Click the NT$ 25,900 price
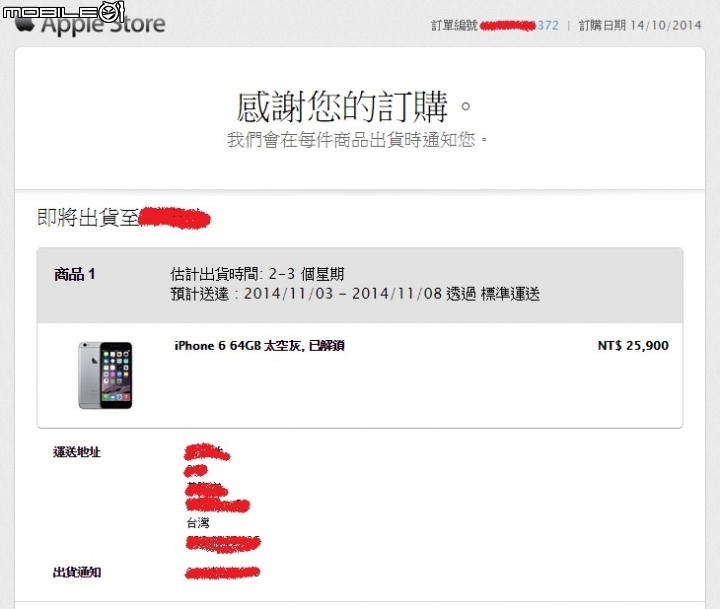720x609 pixels. (633, 345)
